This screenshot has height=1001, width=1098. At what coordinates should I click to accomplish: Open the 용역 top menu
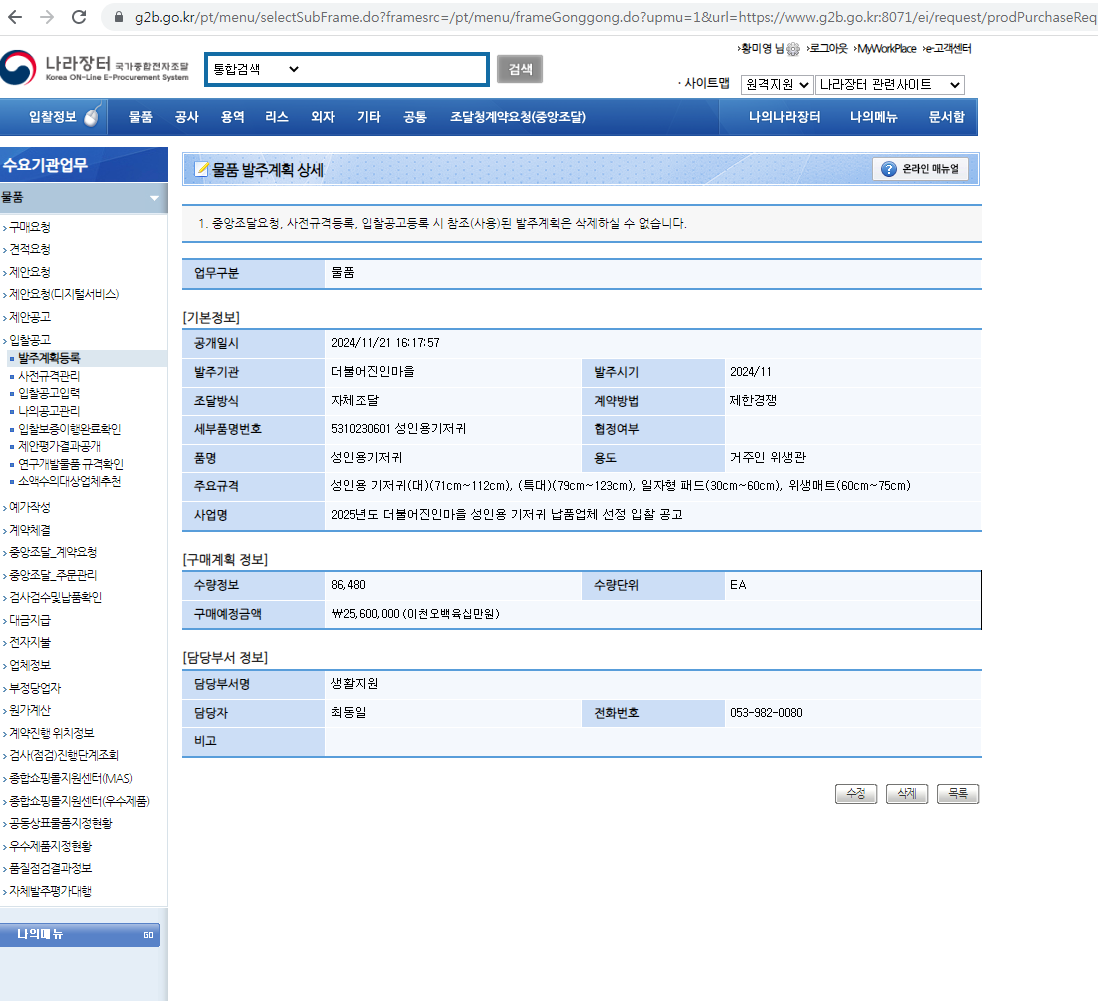click(x=232, y=117)
